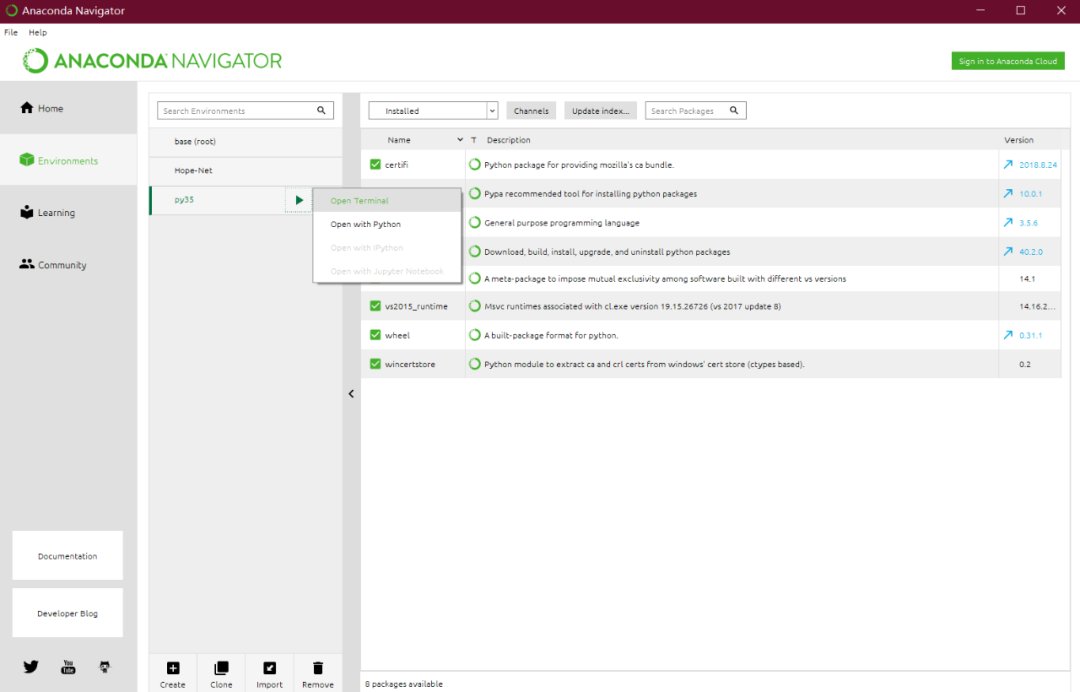Click Anaconda circle icon beside vs2015_runtime description
Image resolution: width=1080 pixels, height=692 pixels.
point(475,306)
